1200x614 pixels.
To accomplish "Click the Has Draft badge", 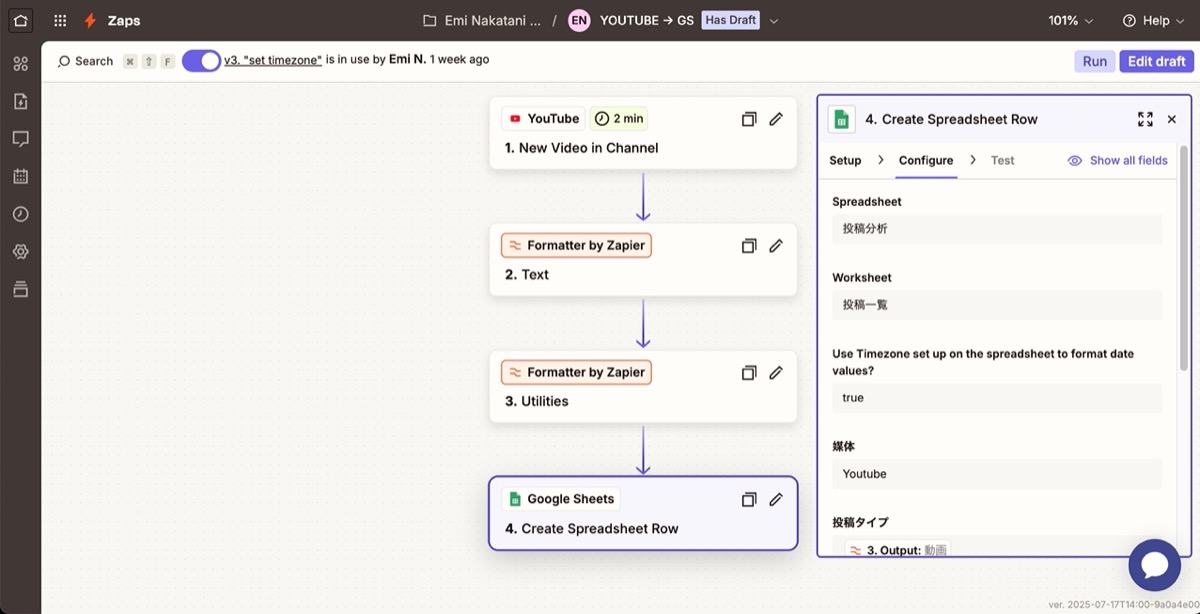I will [x=731, y=20].
